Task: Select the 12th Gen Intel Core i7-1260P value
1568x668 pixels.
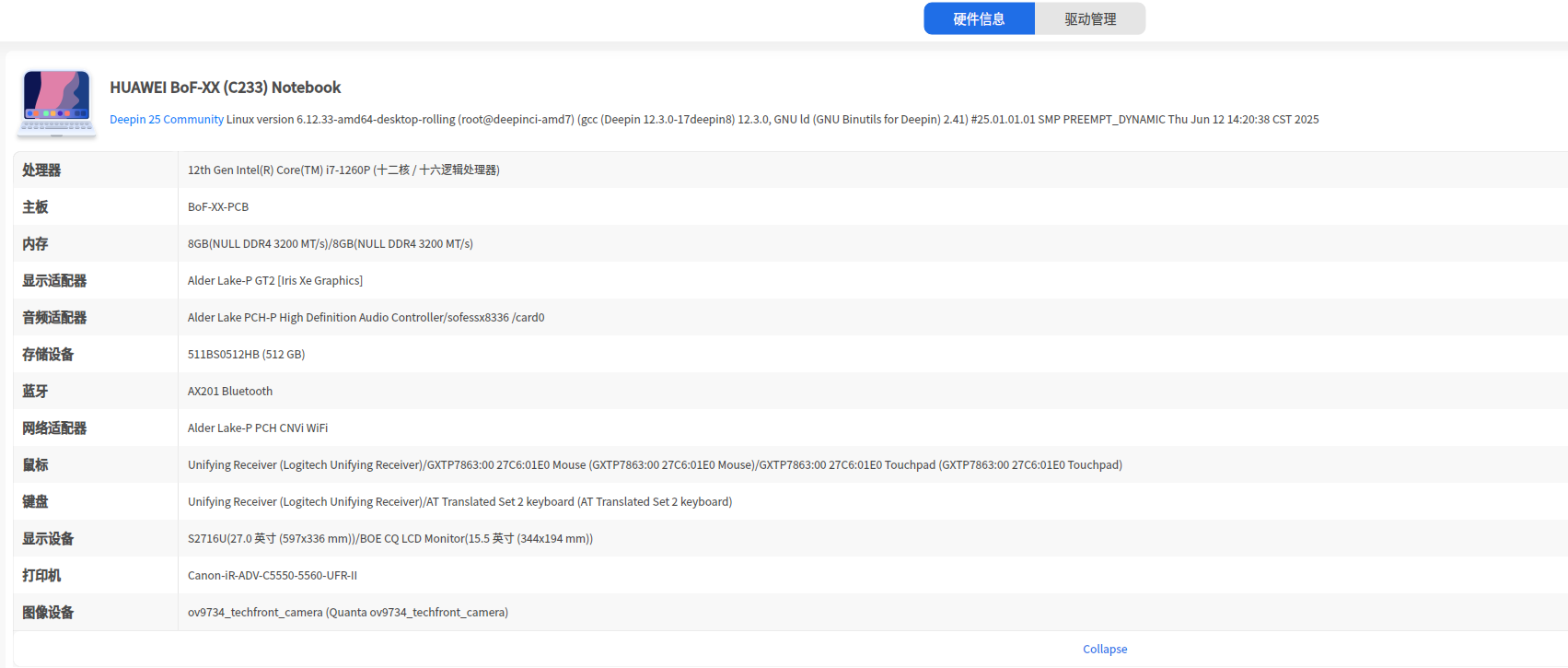Action: point(343,170)
